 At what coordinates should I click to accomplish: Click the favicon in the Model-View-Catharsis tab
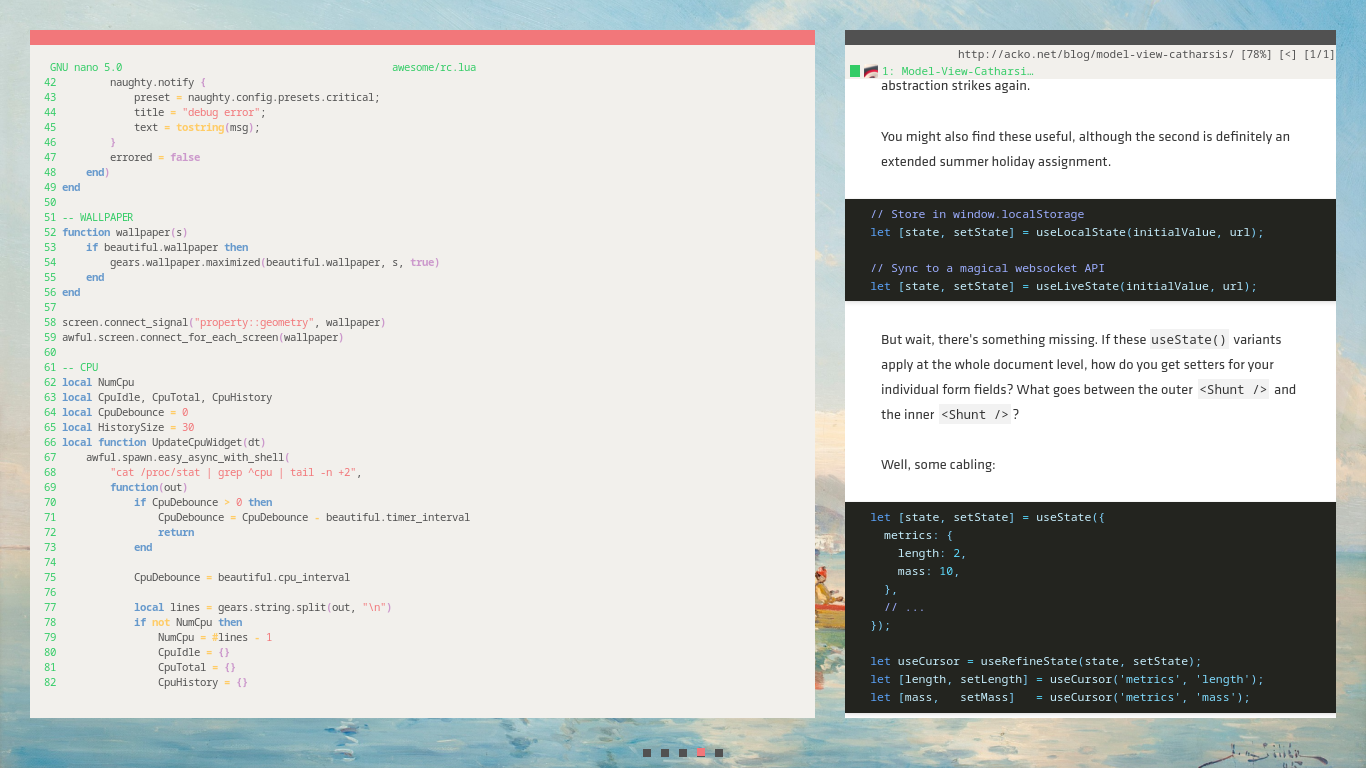click(870, 72)
